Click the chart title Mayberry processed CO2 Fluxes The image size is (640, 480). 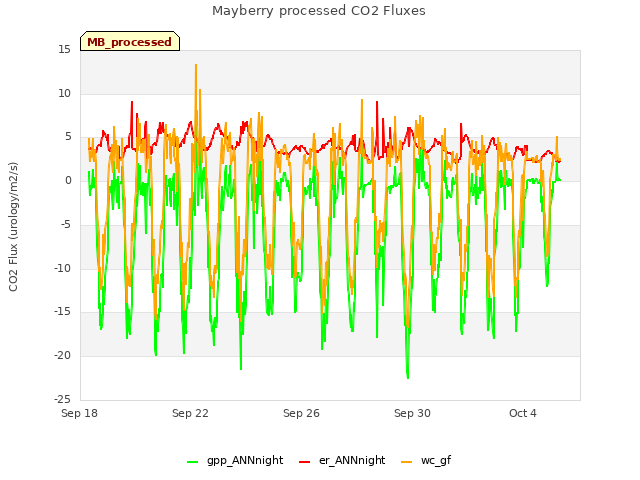319,11
